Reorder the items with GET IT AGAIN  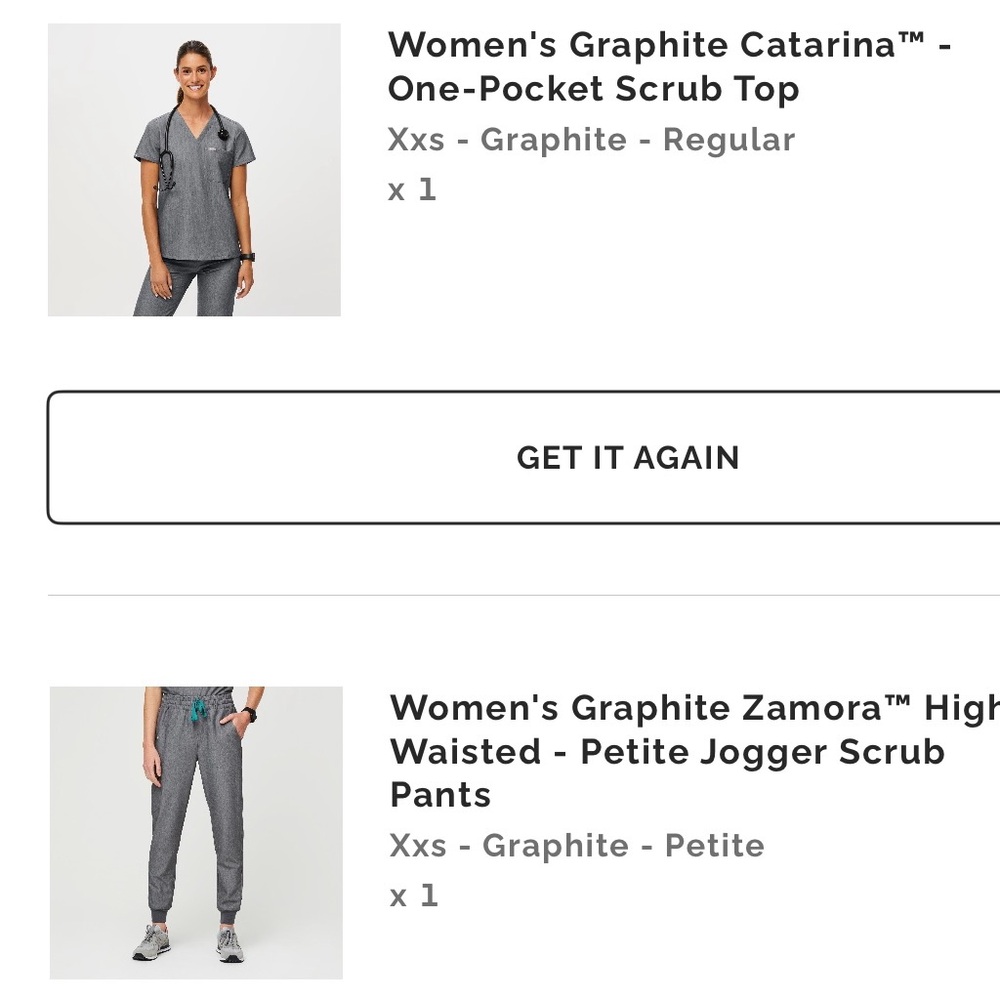(x=628, y=458)
